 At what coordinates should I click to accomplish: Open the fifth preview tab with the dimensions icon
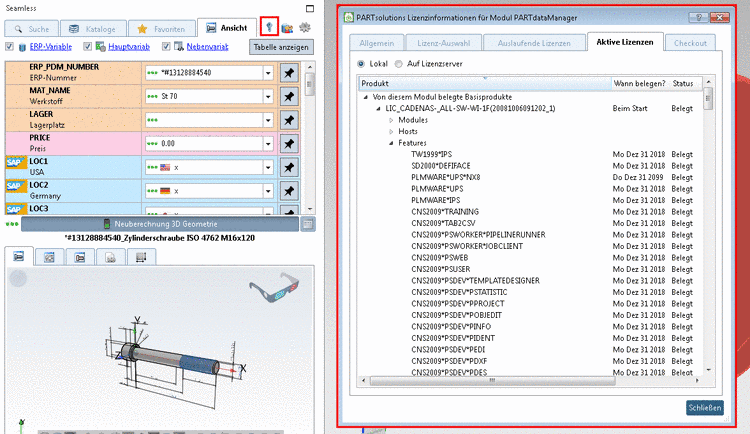(141, 257)
